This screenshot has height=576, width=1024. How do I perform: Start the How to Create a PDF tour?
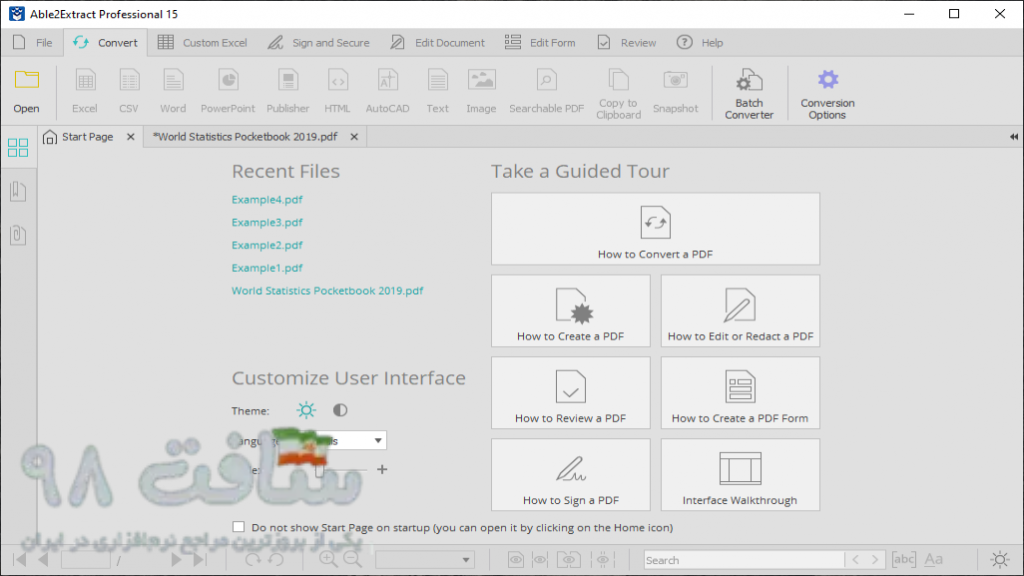(x=571, y=311)
